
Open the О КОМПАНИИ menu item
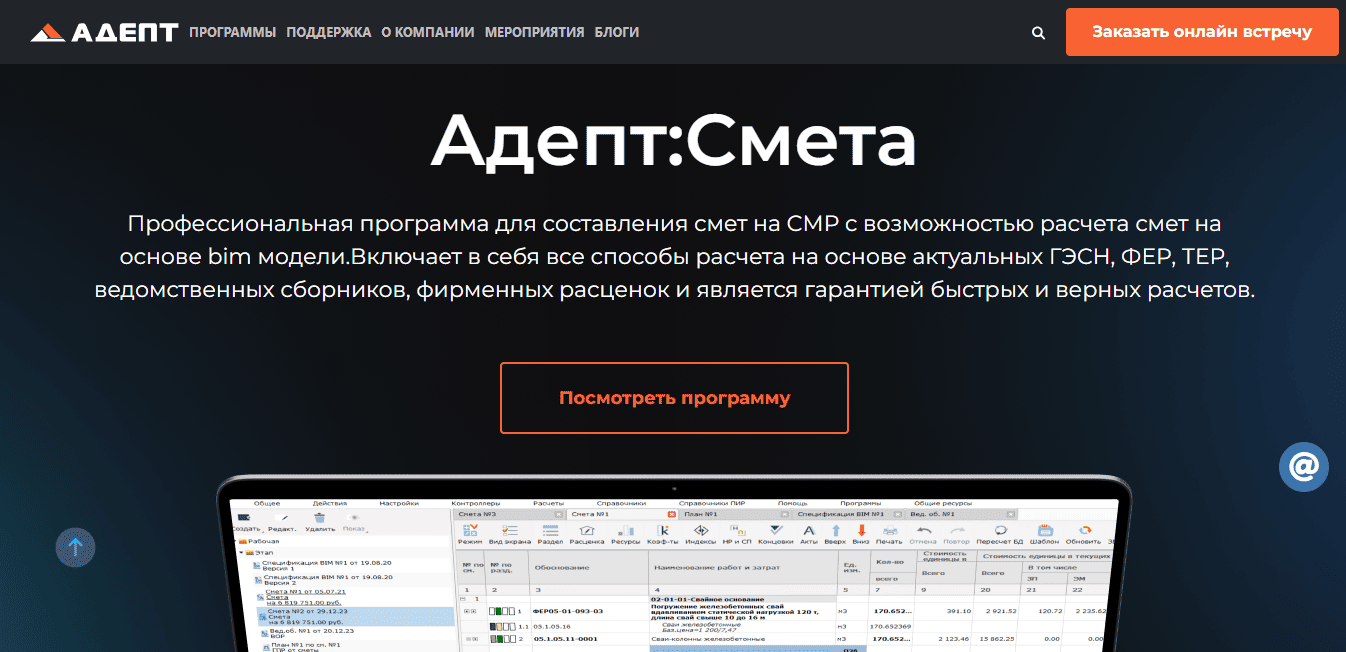click(428, 32)
